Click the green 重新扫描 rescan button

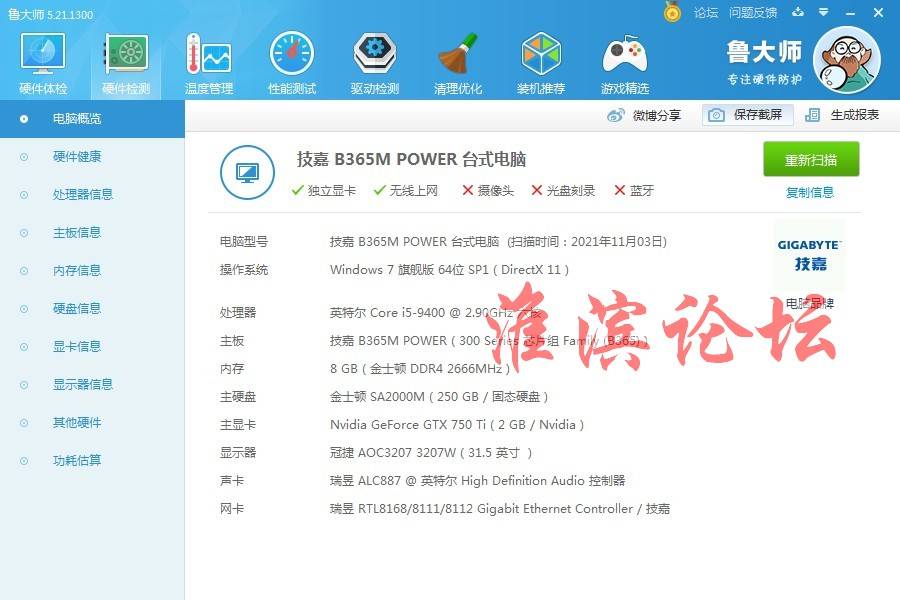coord(811,159)
